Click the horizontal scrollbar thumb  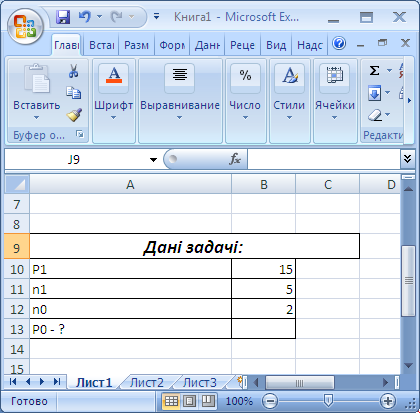click(300, 382)
